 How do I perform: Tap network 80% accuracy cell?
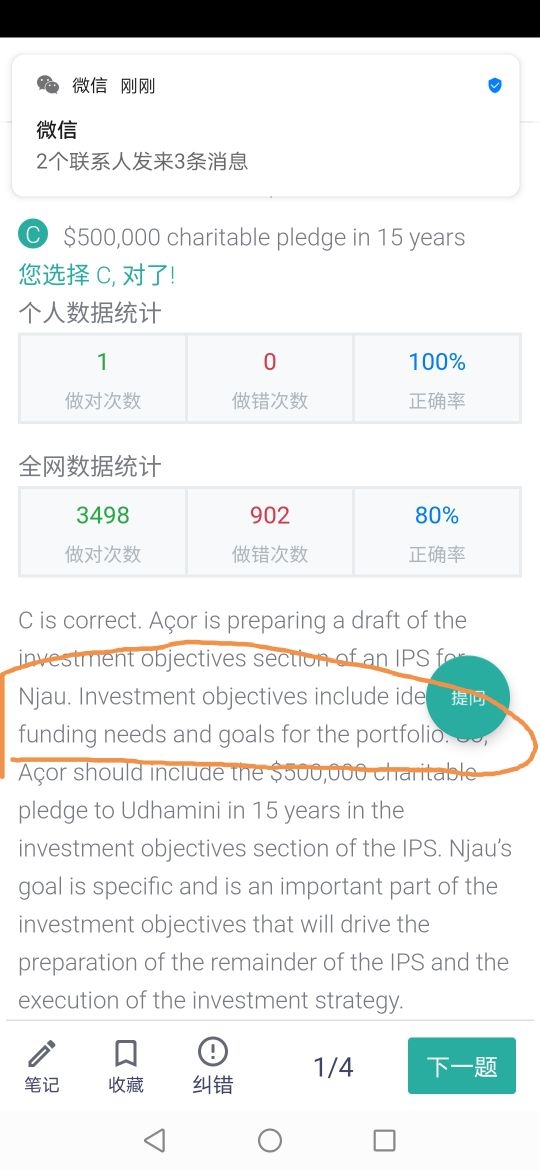pos(437,533)
